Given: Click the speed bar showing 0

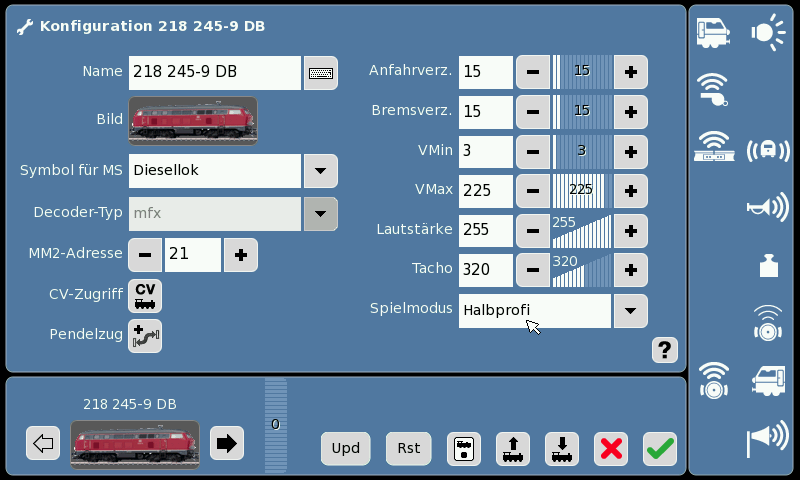Looking at the screenshot, I should click(x=276, y=425).
